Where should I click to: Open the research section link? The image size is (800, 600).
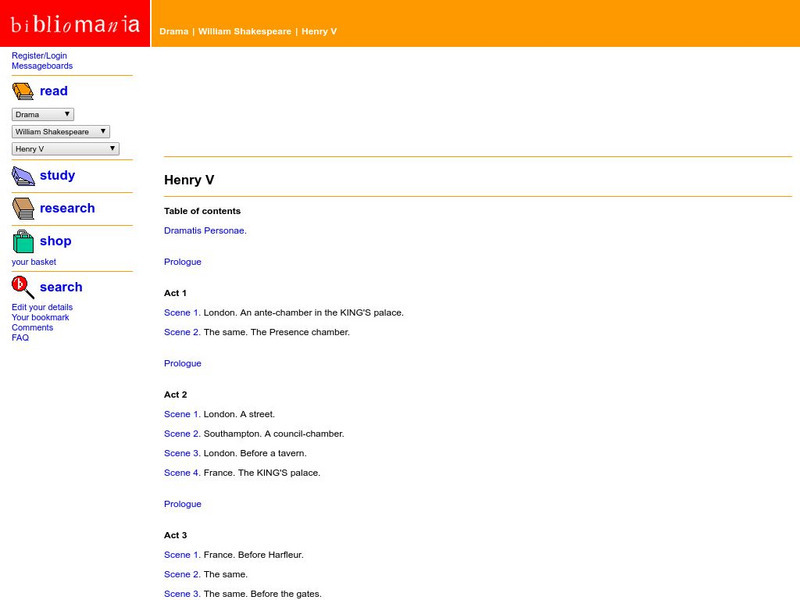click(x=67, y=208)
